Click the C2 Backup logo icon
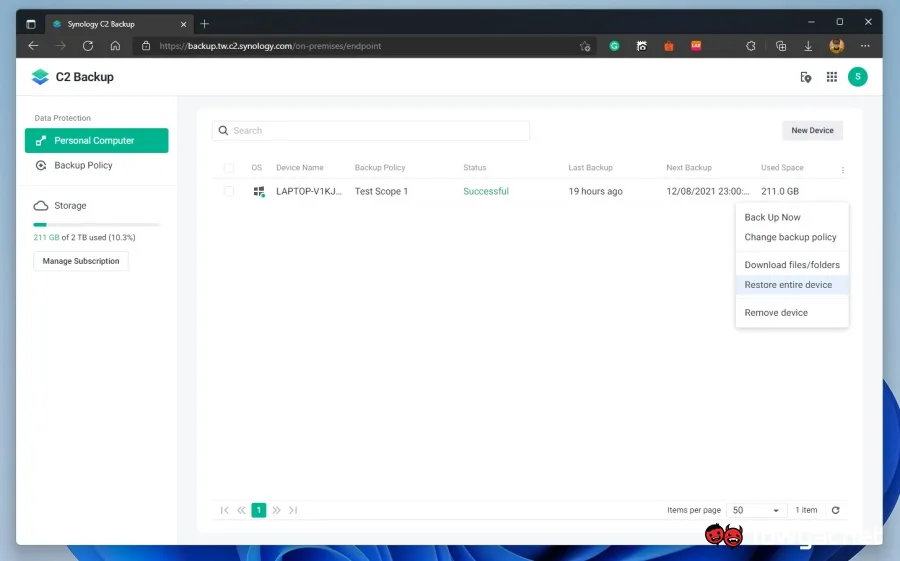Image resolution: width=900 pixels, height=561 pixels. pyautogui.click(x=40, y=77)
